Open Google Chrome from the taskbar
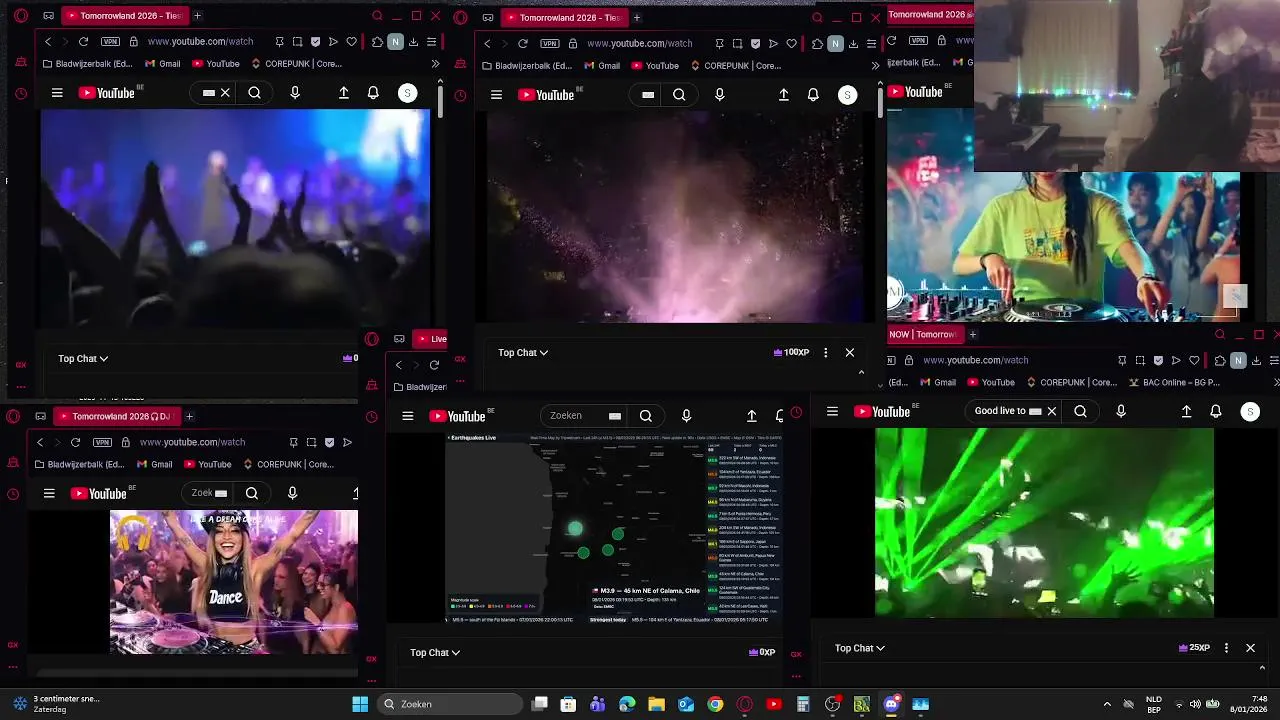 [715, 704]
